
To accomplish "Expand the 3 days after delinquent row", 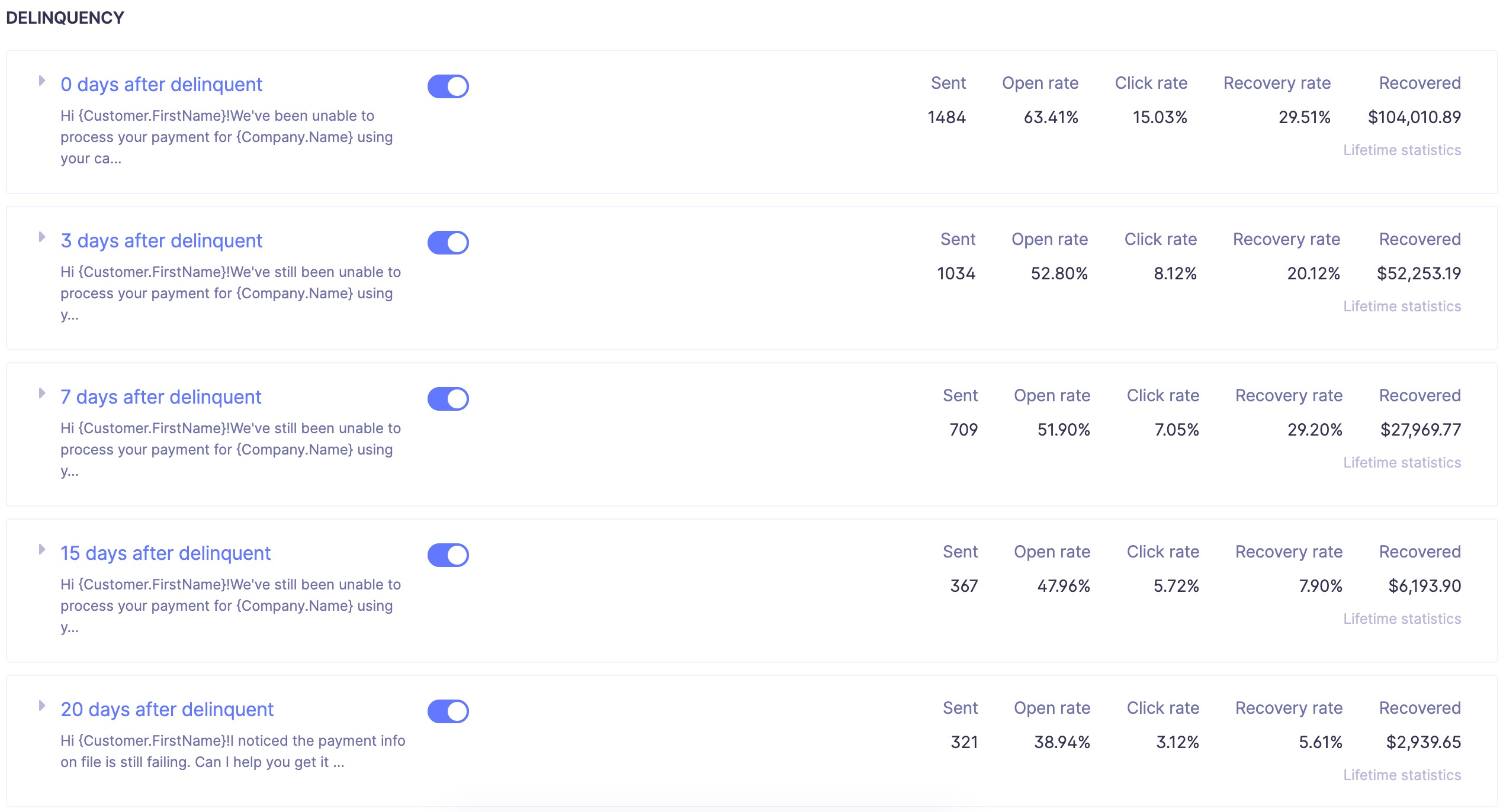I will pos(41,237).
